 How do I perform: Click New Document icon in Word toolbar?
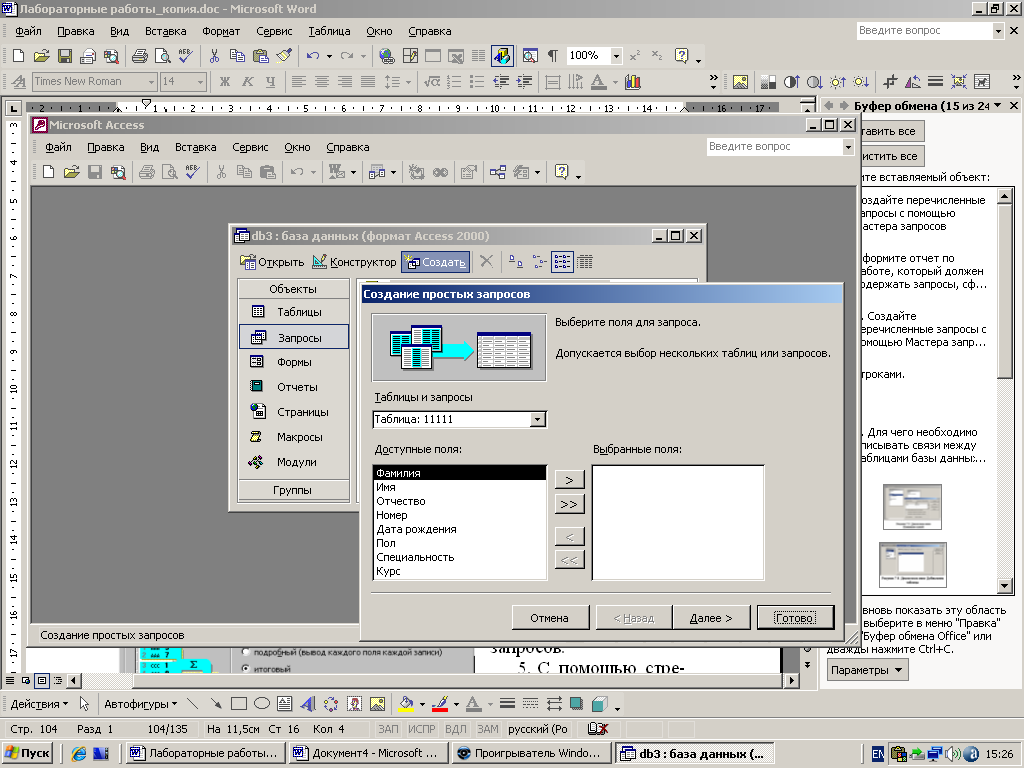[x=18, y=56]
